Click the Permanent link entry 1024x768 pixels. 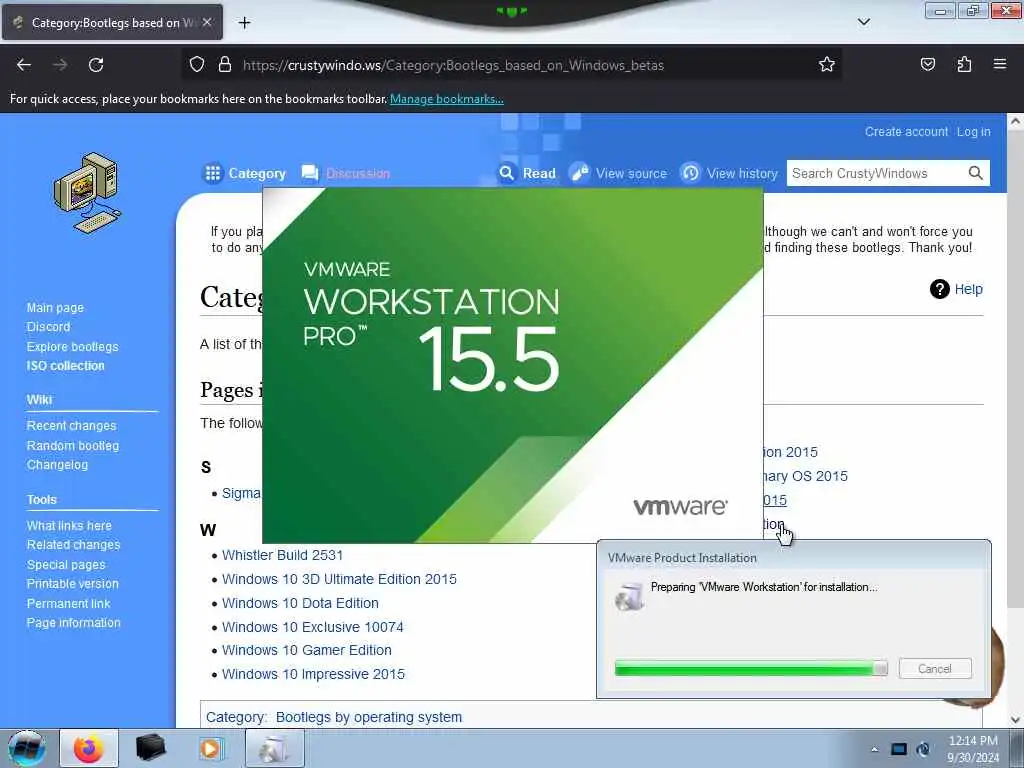(x=68, y=603)
